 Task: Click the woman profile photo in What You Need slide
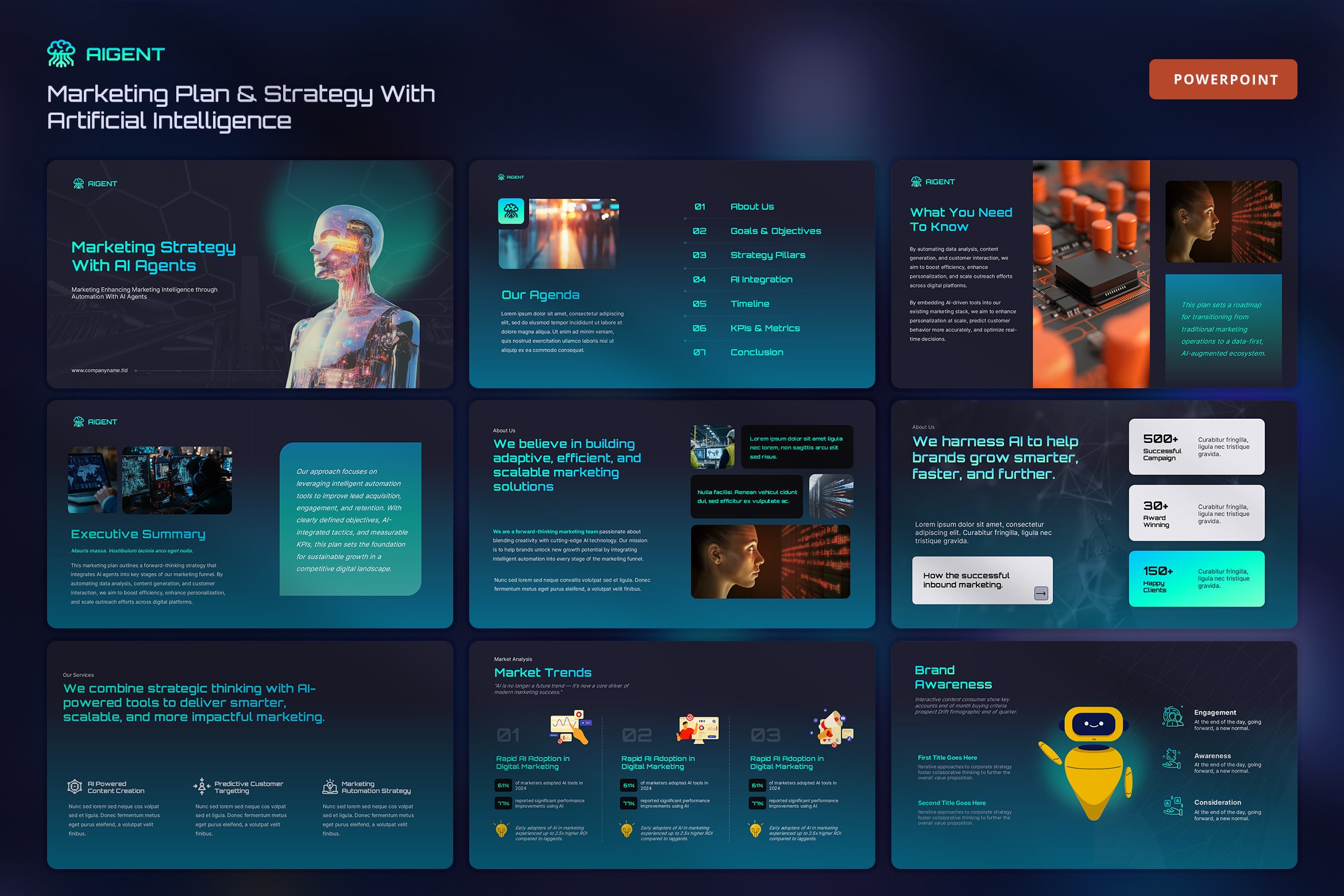click(x=1223, y=222)
